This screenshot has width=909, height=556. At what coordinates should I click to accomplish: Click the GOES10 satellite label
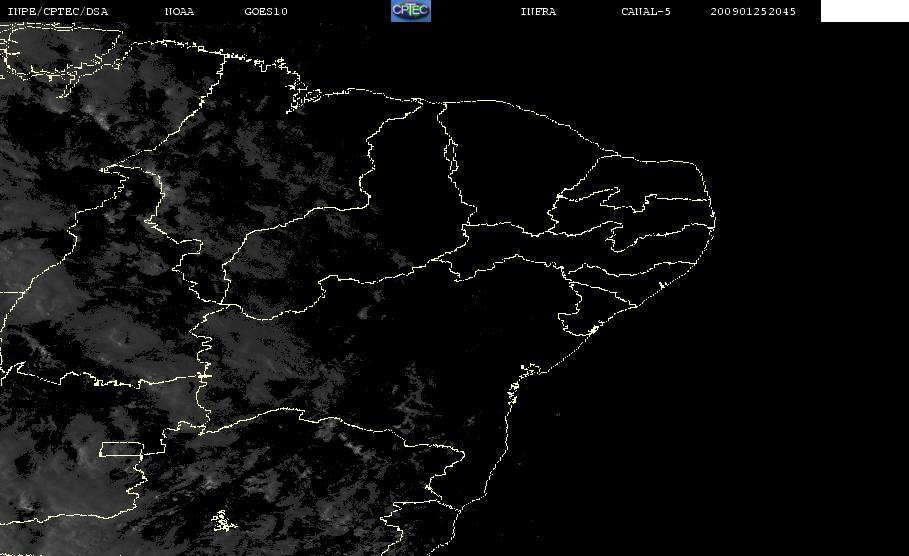(x=266, y=12)
